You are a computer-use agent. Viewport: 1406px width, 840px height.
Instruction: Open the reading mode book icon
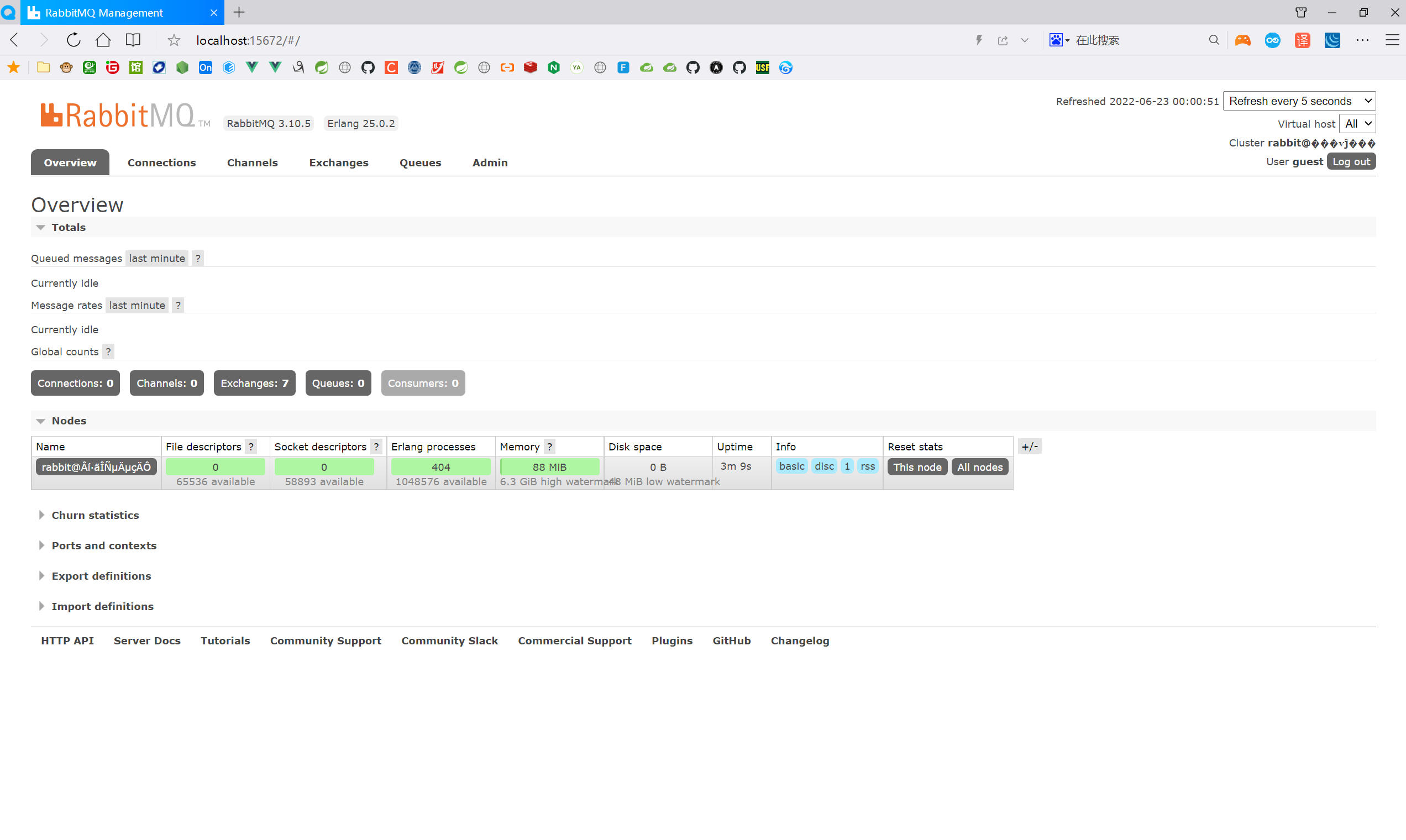[133, 40]
